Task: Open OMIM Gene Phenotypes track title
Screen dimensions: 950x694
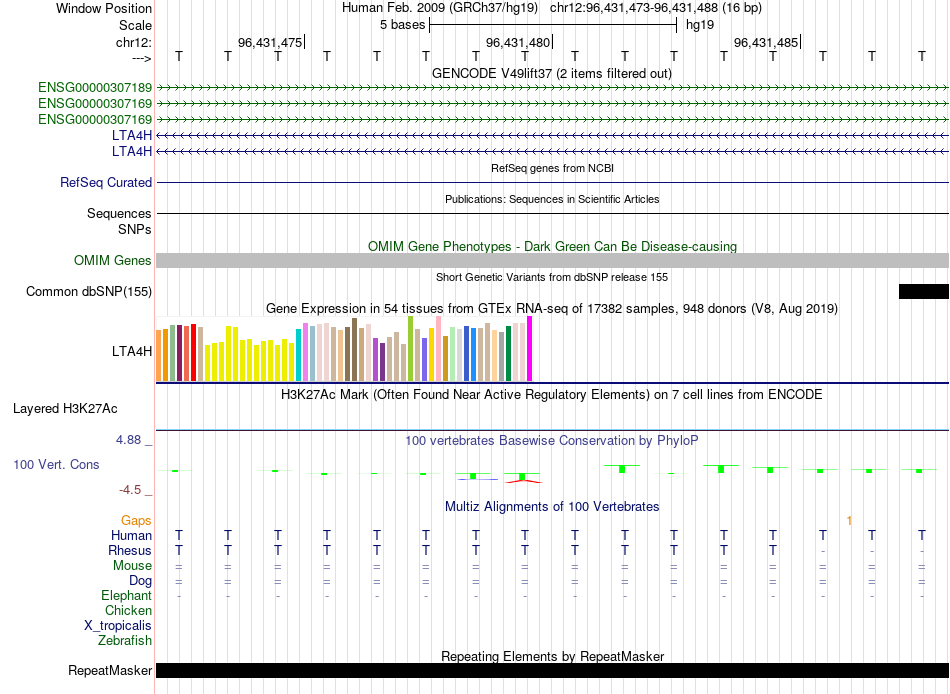Action: [552, 246]
